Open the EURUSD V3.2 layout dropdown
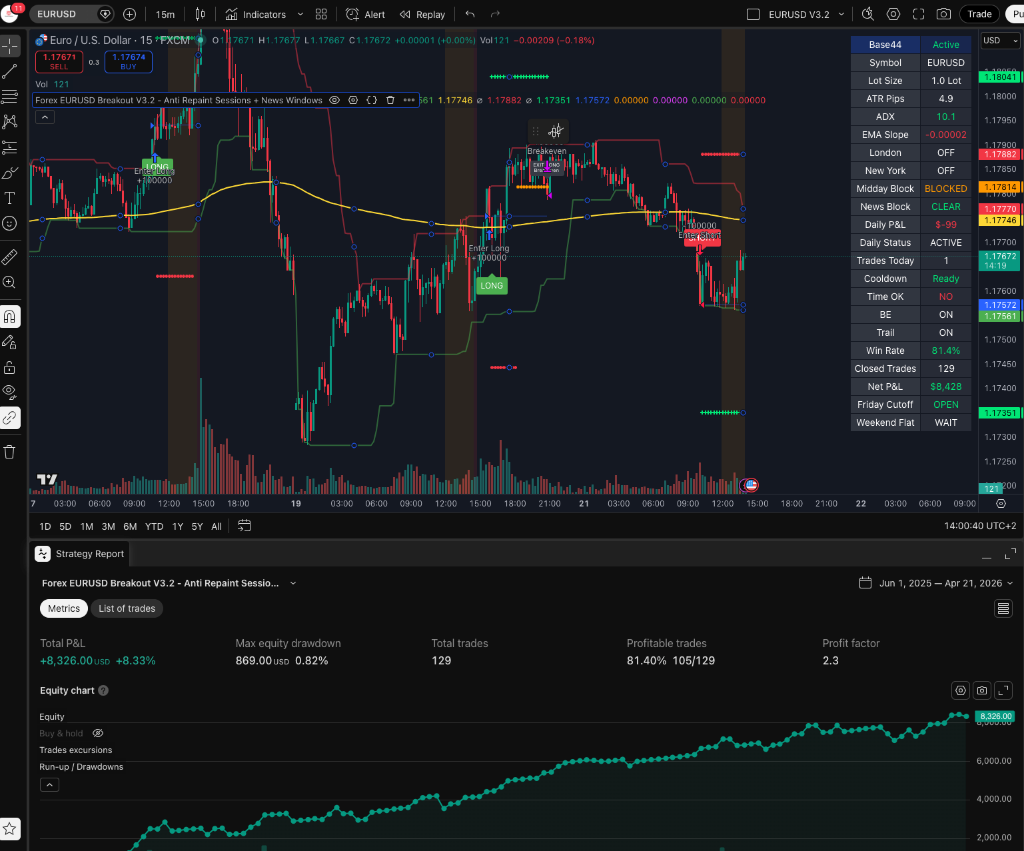 [x=806, y=14]
